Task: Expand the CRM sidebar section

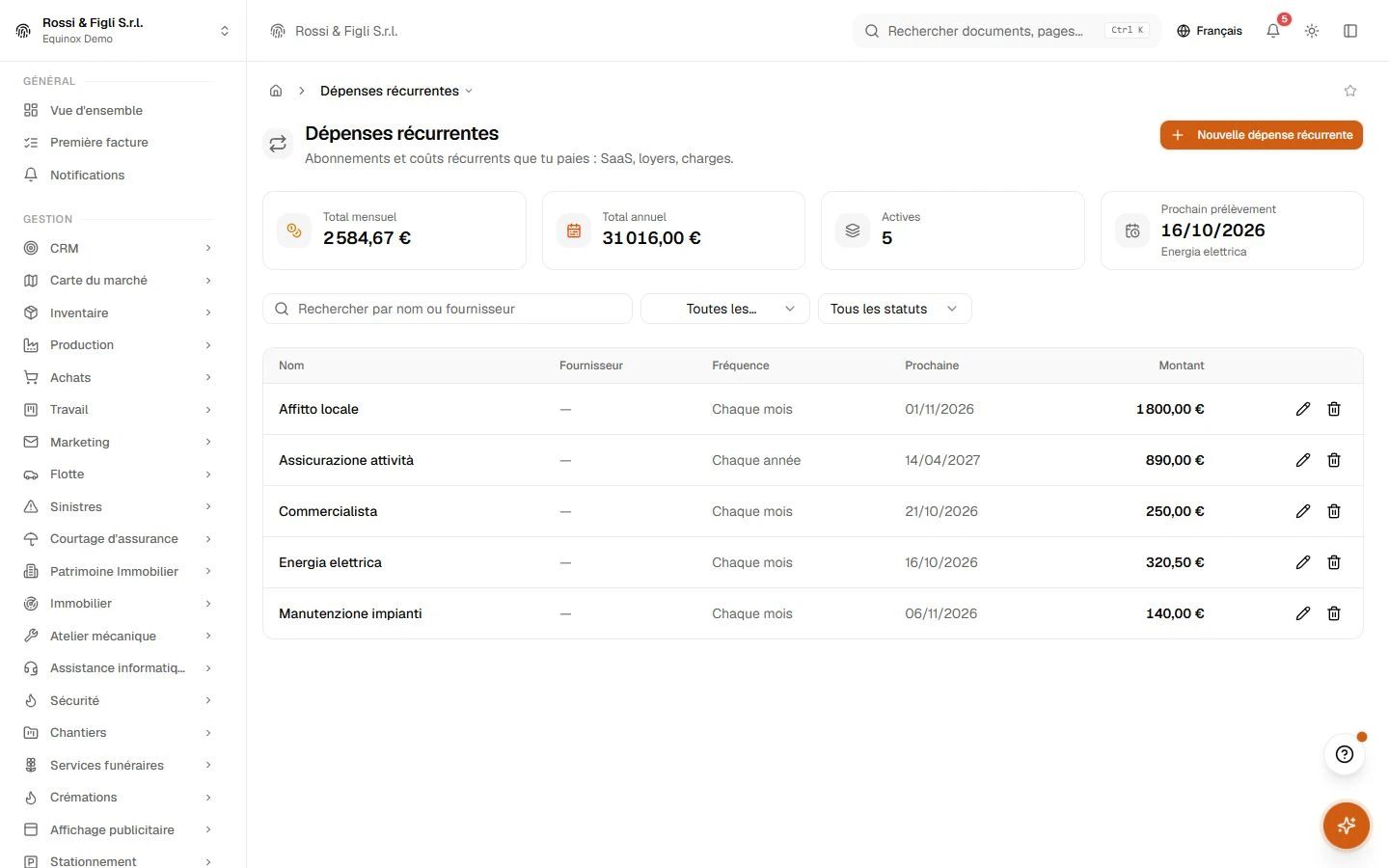Action: (x=118, y=248)
